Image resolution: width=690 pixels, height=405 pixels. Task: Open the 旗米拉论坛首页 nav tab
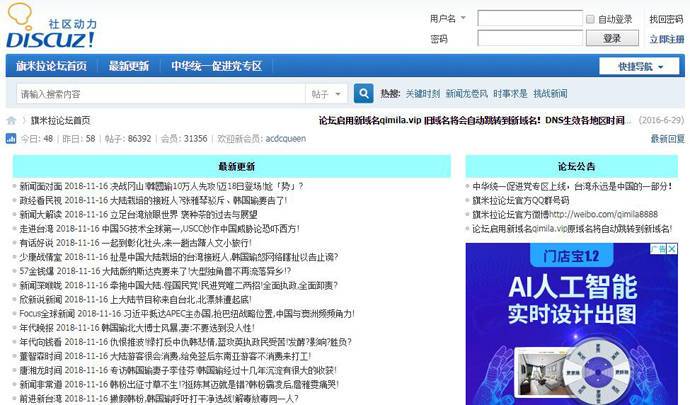pos(51,67)
